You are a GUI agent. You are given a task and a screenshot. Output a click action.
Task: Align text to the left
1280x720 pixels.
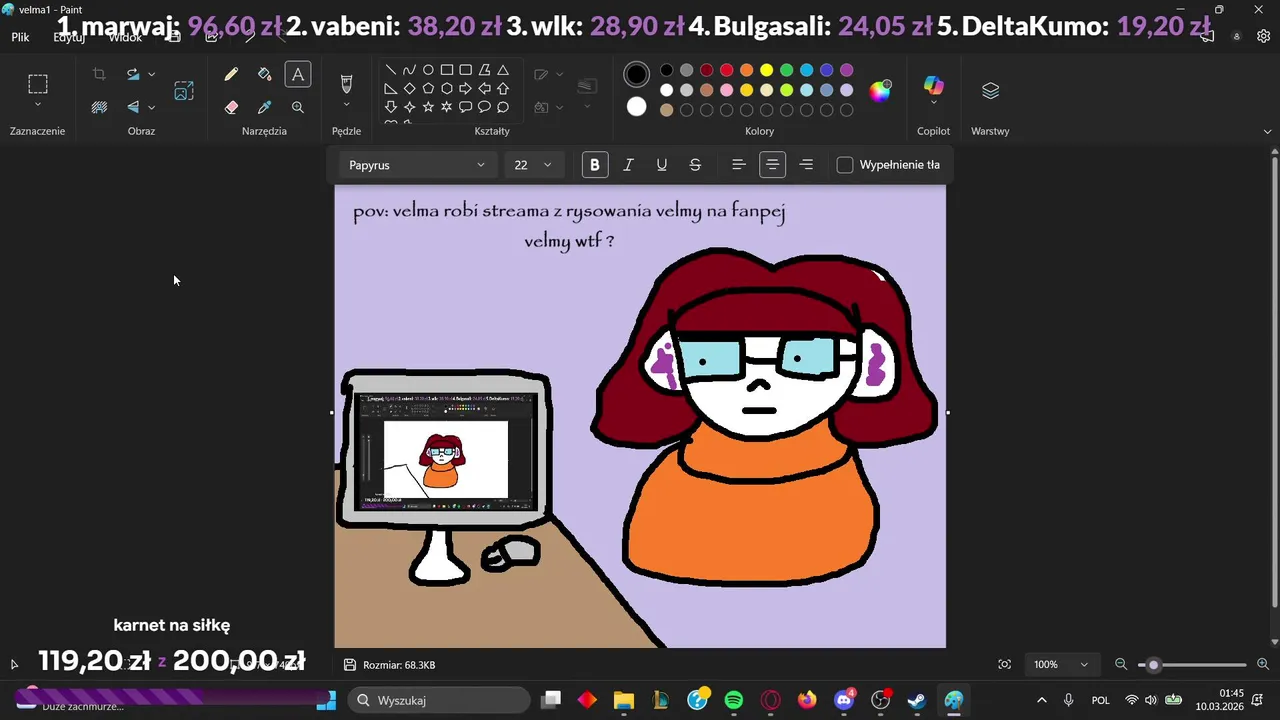739,165
